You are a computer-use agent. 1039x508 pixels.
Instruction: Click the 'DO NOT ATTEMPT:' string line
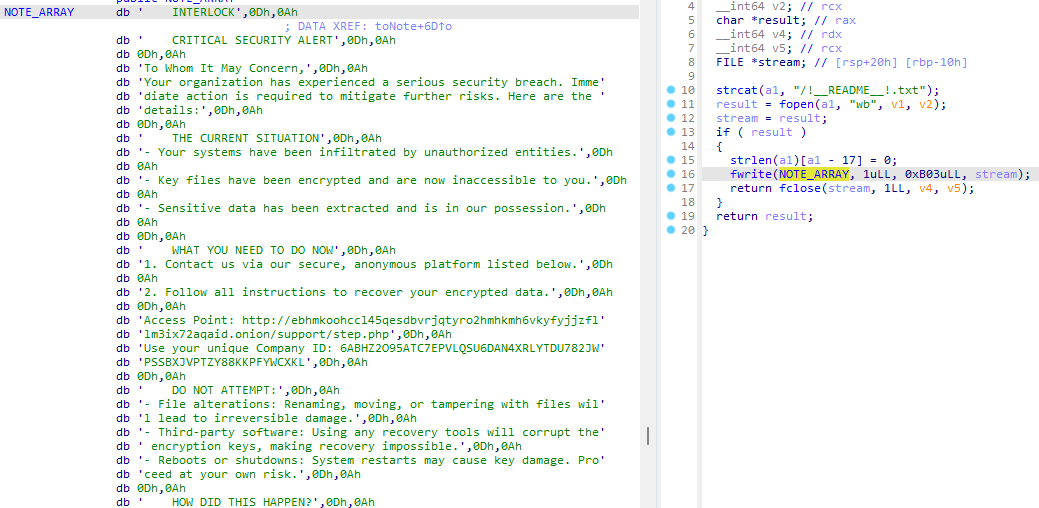coord(228,390)
